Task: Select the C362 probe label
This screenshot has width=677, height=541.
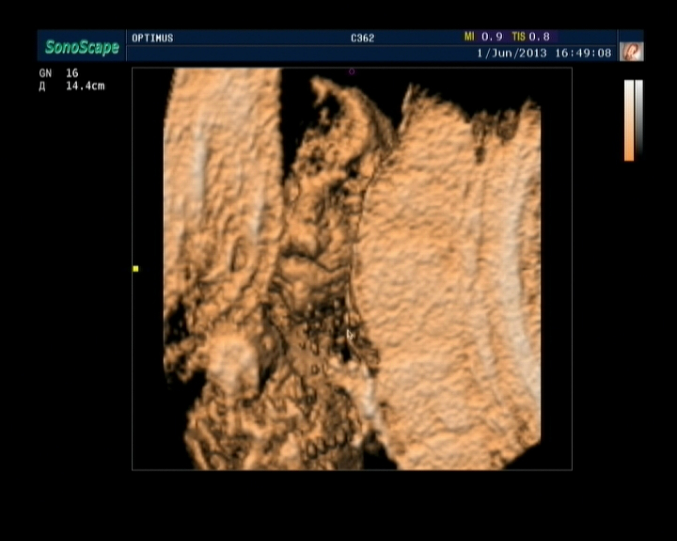Action: (362, 38)
